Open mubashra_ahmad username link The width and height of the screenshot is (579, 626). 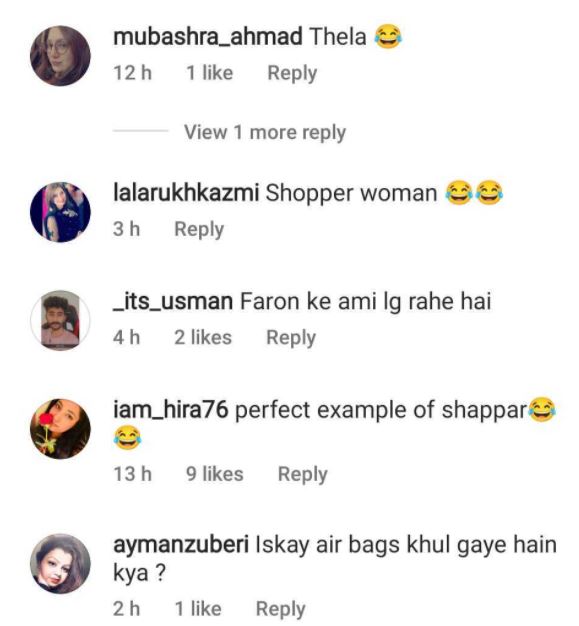(208, 37)
